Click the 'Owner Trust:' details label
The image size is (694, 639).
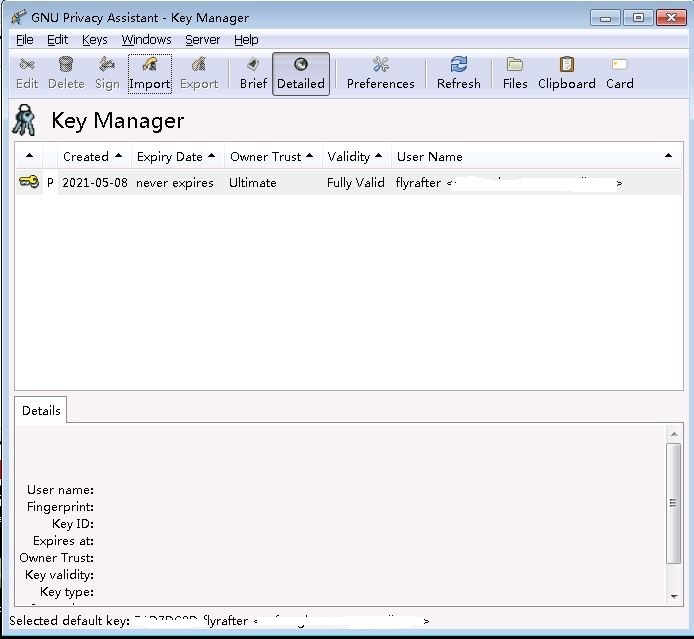pyautogui.click(x=57, y=558)
